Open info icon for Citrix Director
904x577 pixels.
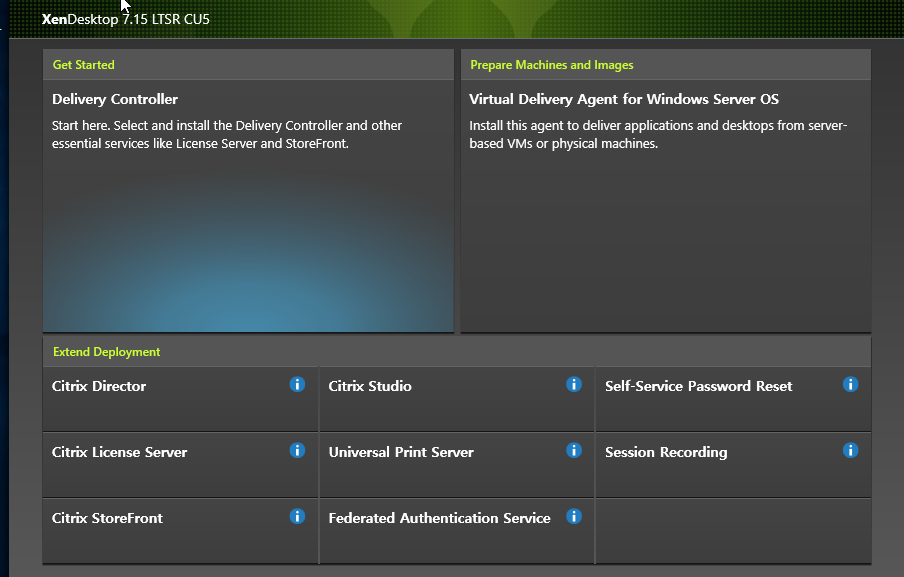pos(297,384)
